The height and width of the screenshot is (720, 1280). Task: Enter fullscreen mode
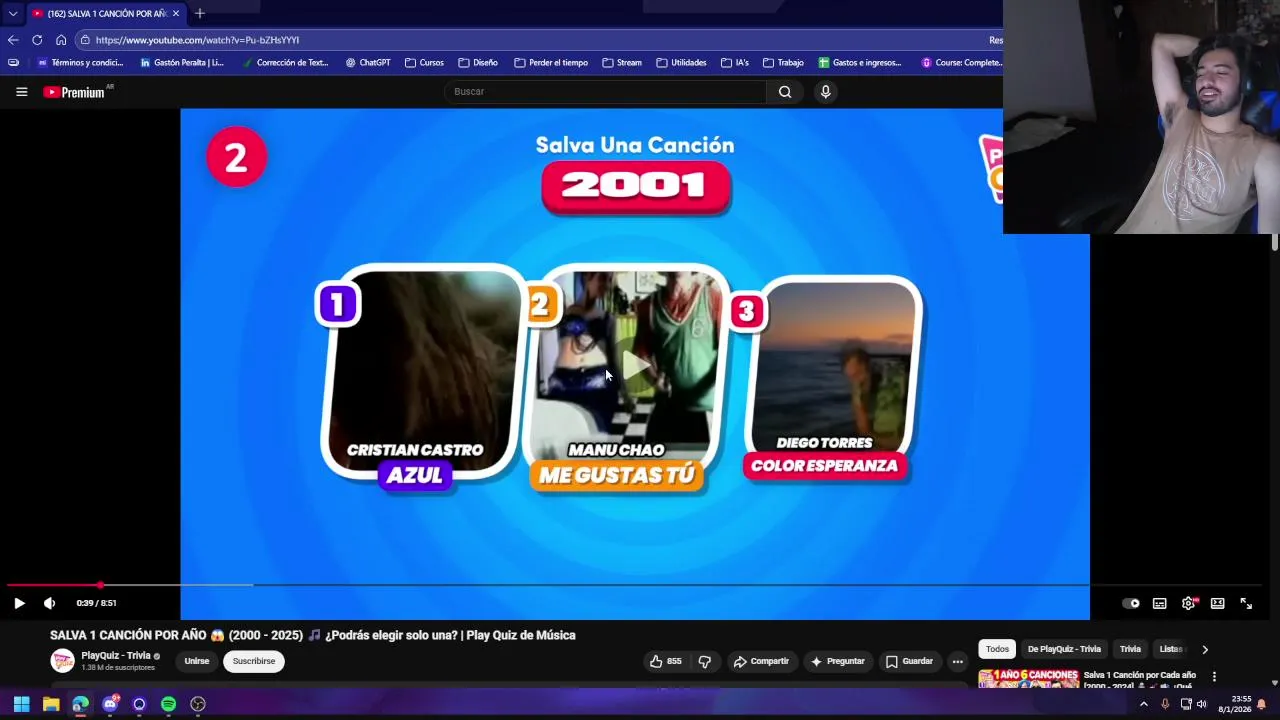point(1246,603)
